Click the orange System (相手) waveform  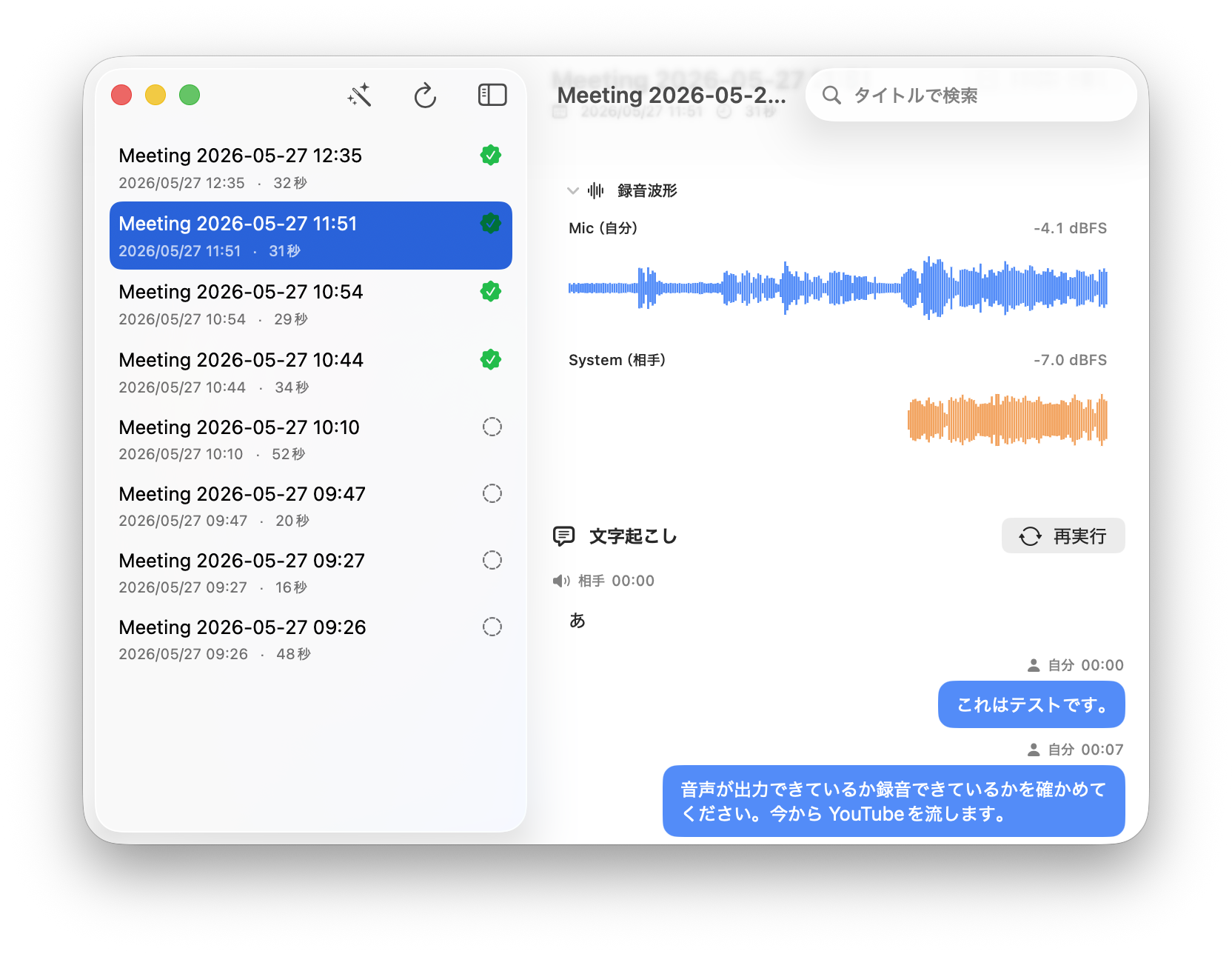coord(1007,419)
